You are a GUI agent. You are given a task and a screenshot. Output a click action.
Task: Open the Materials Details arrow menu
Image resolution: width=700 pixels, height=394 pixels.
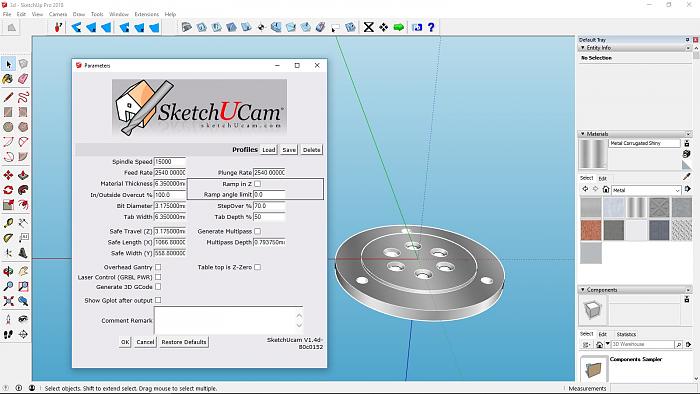point(688,189)
